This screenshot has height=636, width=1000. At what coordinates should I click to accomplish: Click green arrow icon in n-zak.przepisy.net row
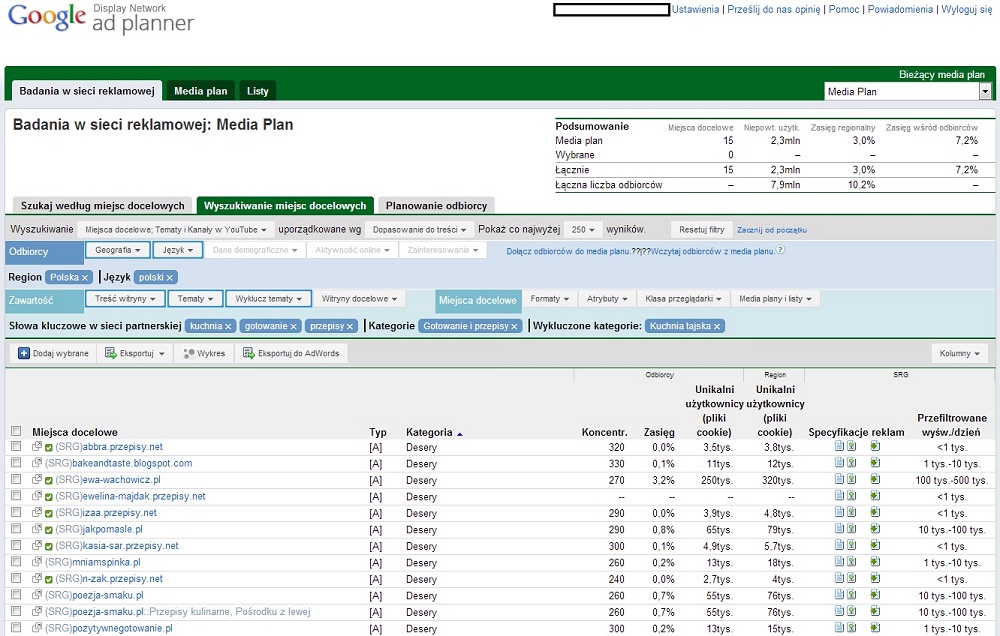875,579
